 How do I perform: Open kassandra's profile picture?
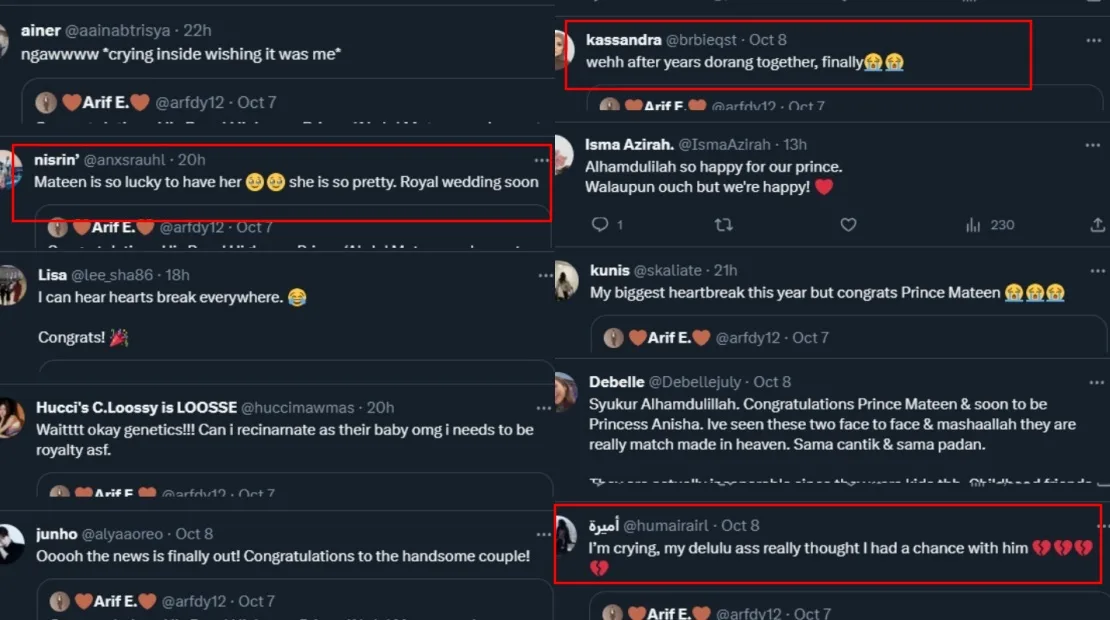pyautogui.click(x=565, y=50)
